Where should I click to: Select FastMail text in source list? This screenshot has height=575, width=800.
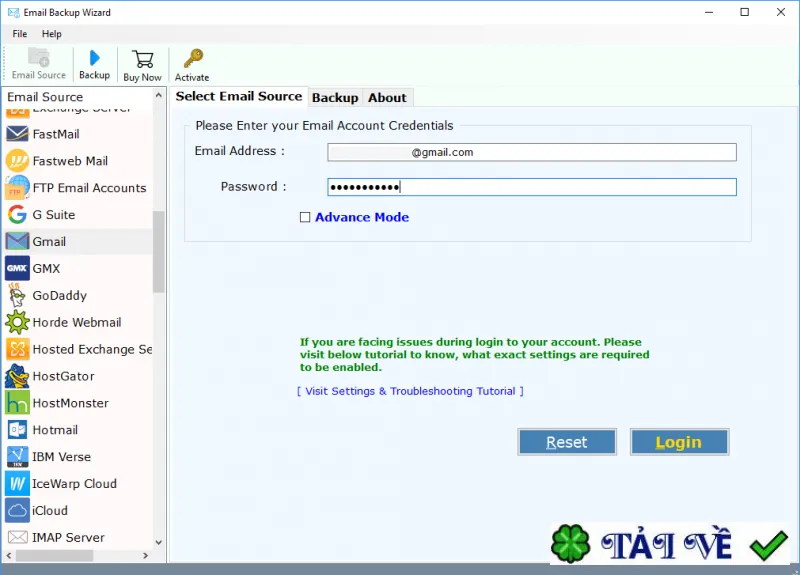(56, 134)
